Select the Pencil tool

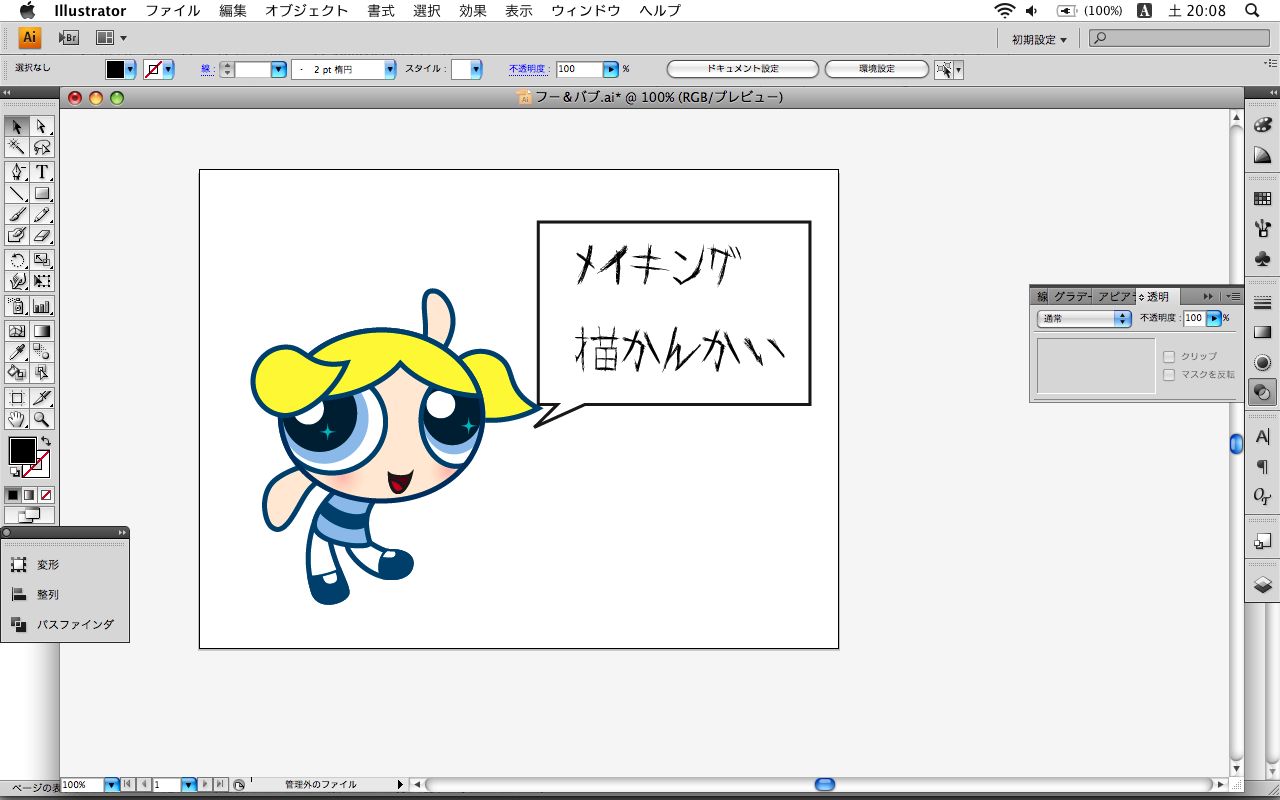pos(42,214)
